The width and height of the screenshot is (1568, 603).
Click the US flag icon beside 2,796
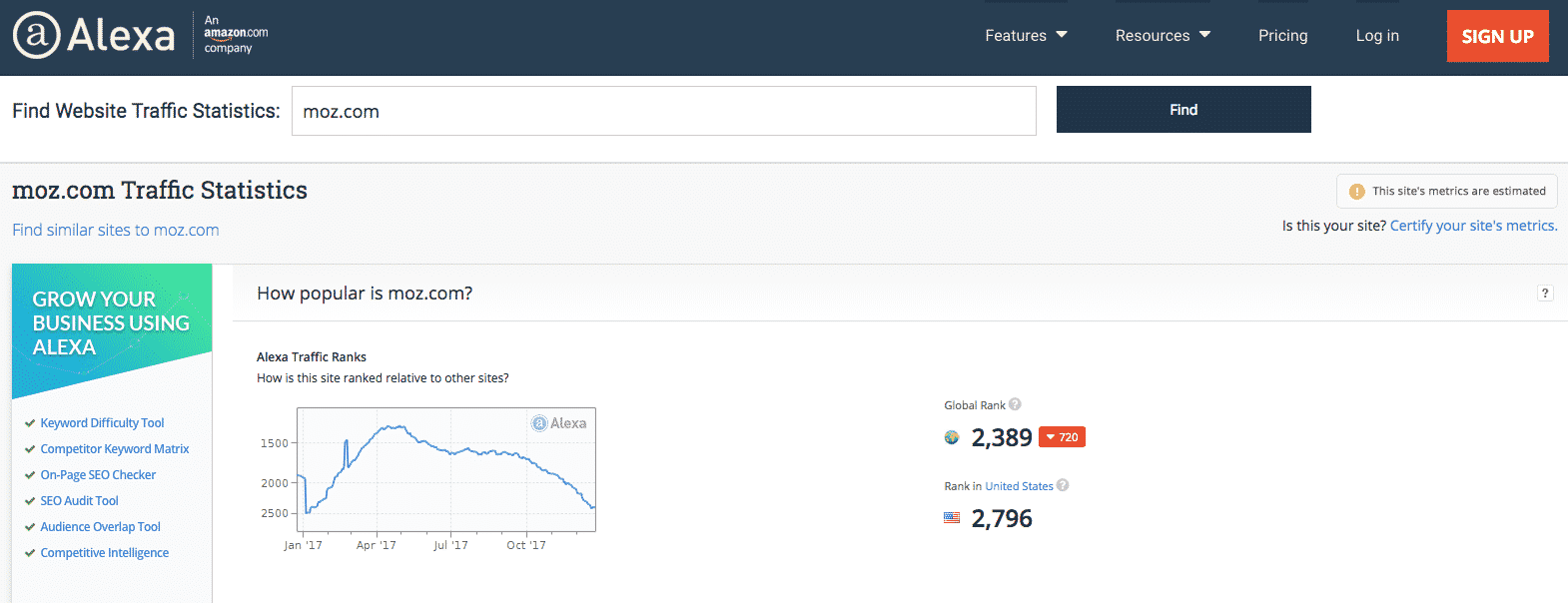pos(952,518)
